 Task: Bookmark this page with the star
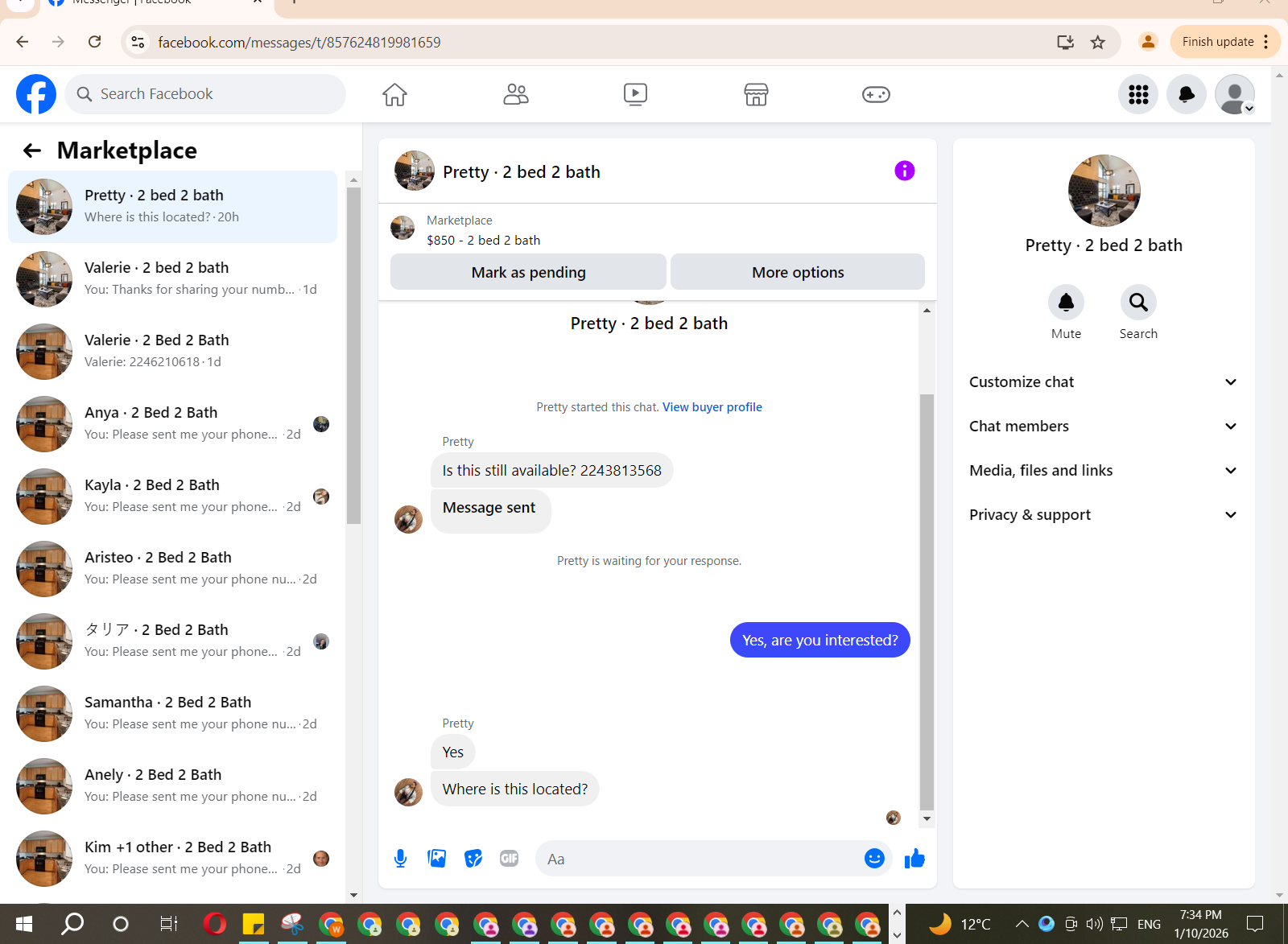pos(1098,42)
